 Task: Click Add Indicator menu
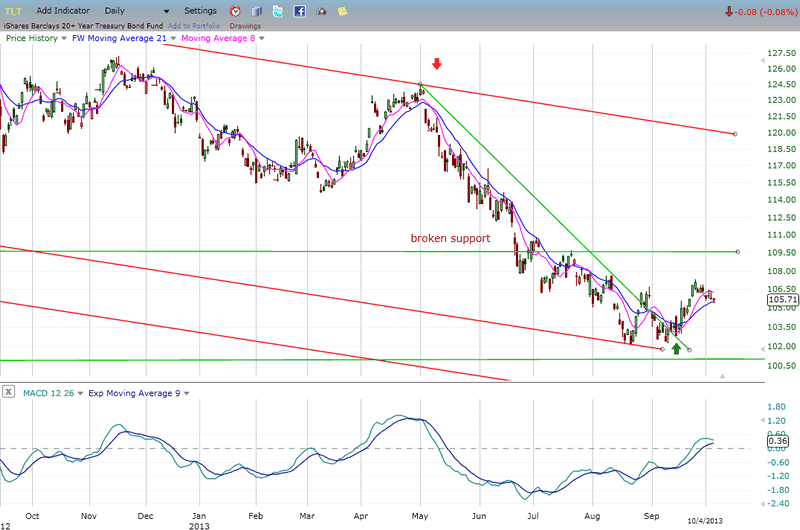[64, 11]
